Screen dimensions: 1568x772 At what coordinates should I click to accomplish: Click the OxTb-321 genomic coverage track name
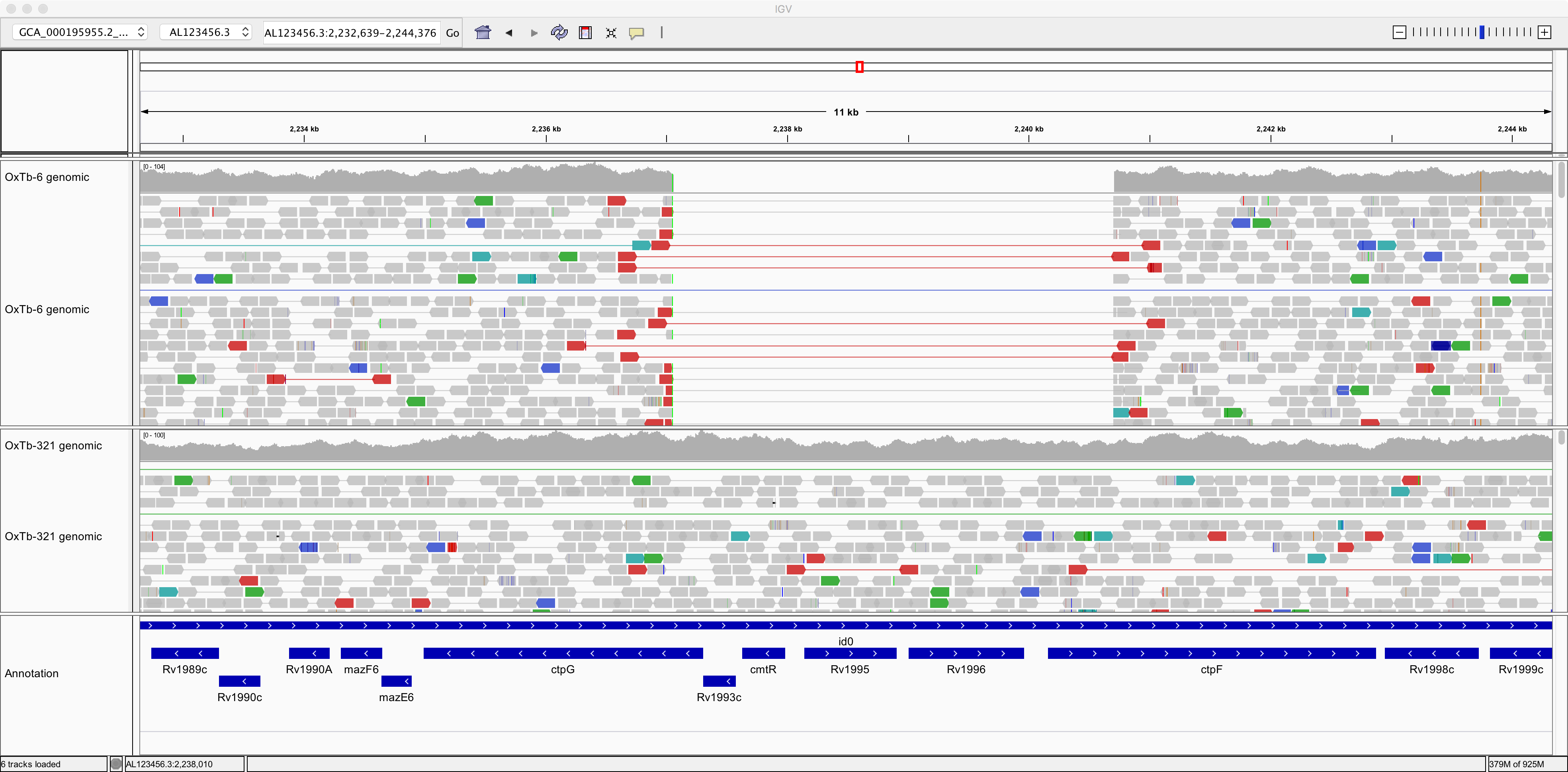54,445
